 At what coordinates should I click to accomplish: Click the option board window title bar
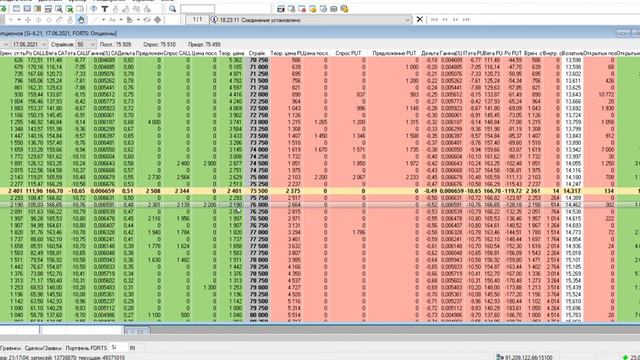click(320, 33)
